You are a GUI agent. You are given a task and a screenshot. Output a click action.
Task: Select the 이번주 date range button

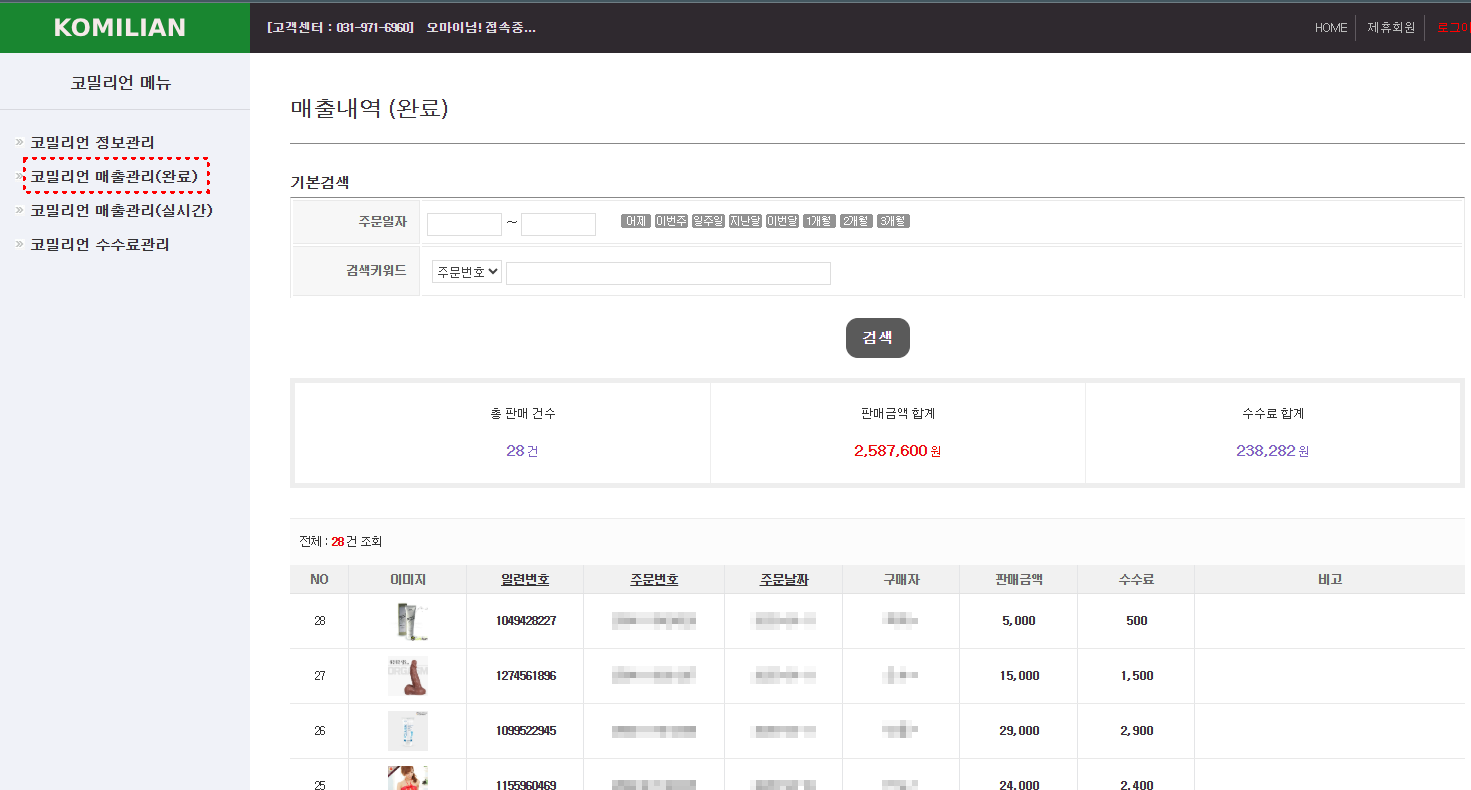point(671,221)
